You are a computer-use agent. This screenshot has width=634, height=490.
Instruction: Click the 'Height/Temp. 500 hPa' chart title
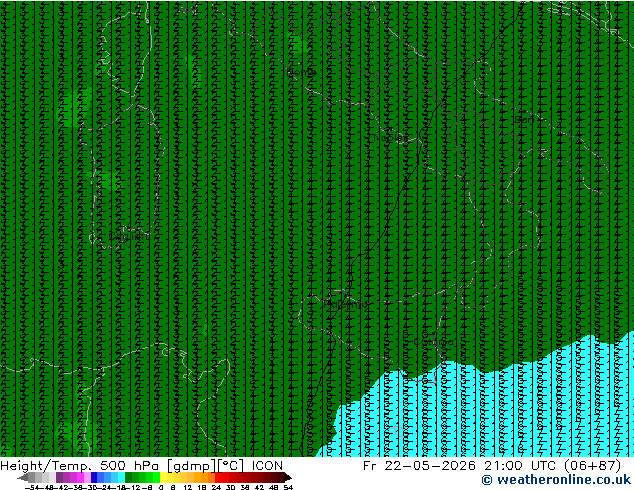(79, 466)
